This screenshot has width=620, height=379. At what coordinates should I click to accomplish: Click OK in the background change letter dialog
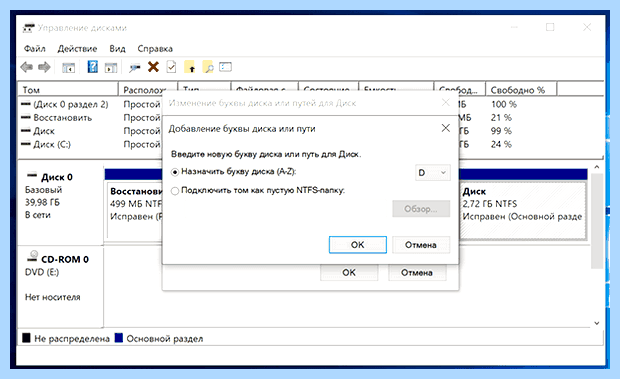349,273
